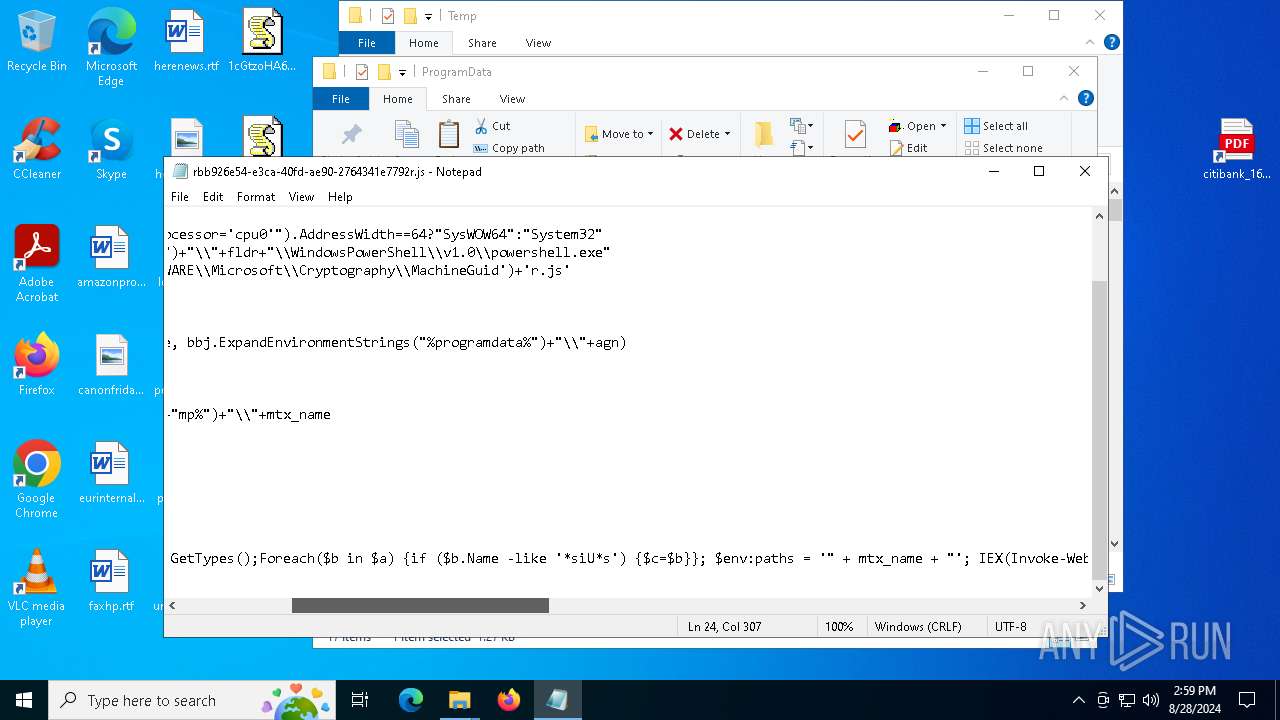Click the Copy icon in ProgramData ribbon
Image resolution: width=1280 pixels, height=720 pixels.
tap(406, 134)
